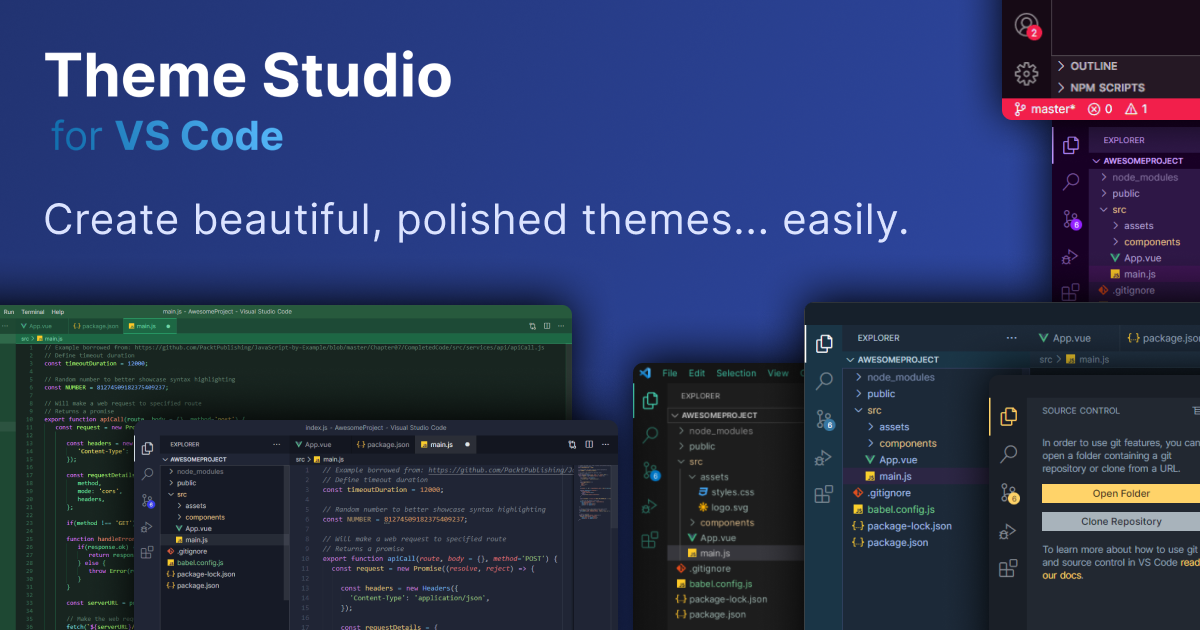Open GitHub URL link in index.js editor
The image size is (1200, 630).
499,468
